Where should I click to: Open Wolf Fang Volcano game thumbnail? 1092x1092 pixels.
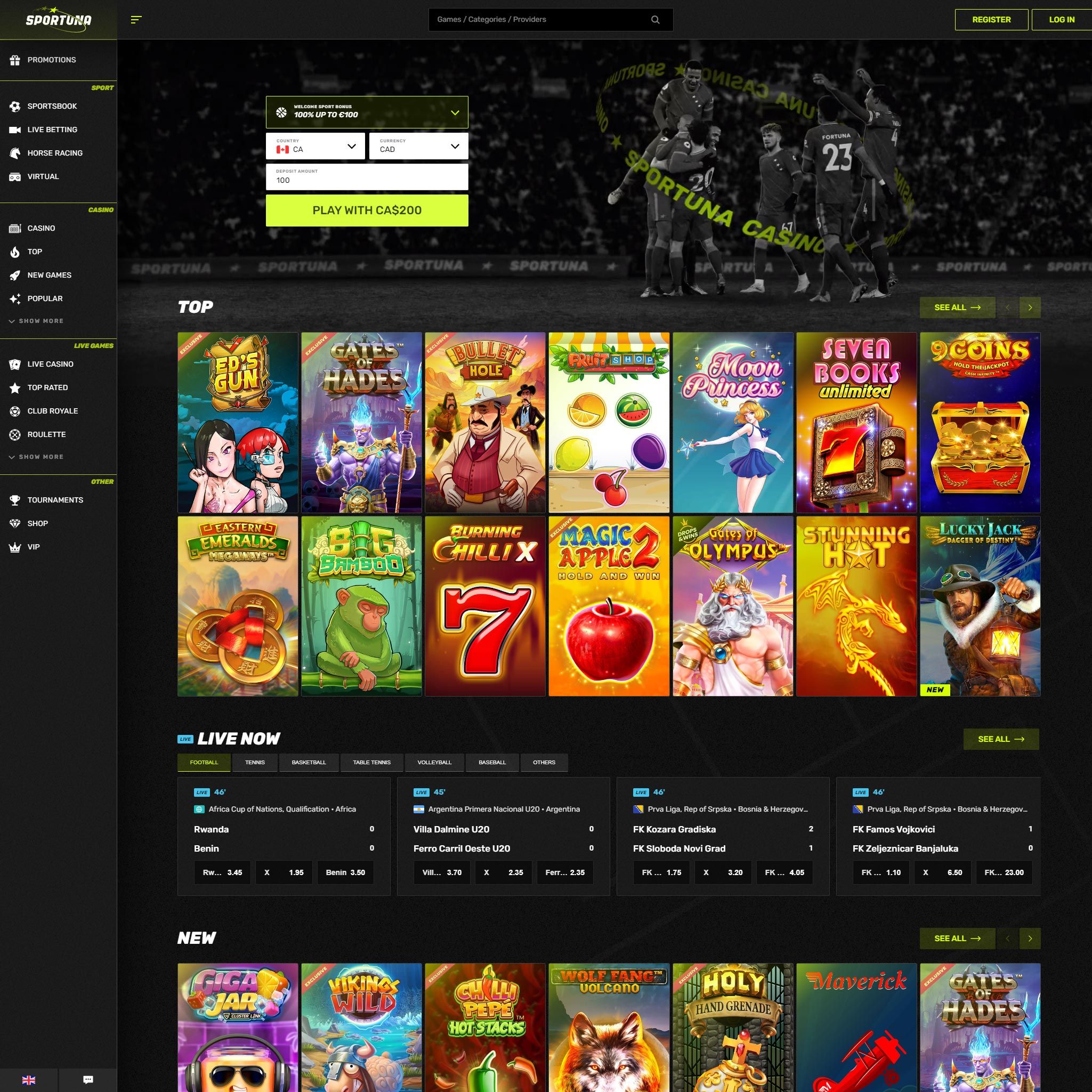point(609,1028)
